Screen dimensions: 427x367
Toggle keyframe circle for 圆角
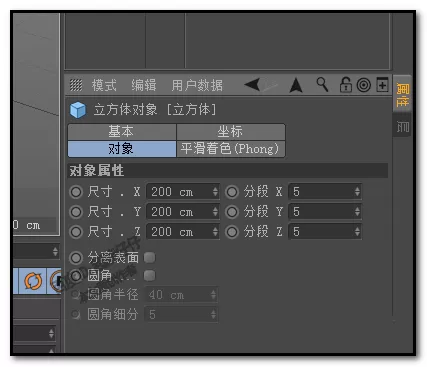pyautogui.click(x=76, y=276)
